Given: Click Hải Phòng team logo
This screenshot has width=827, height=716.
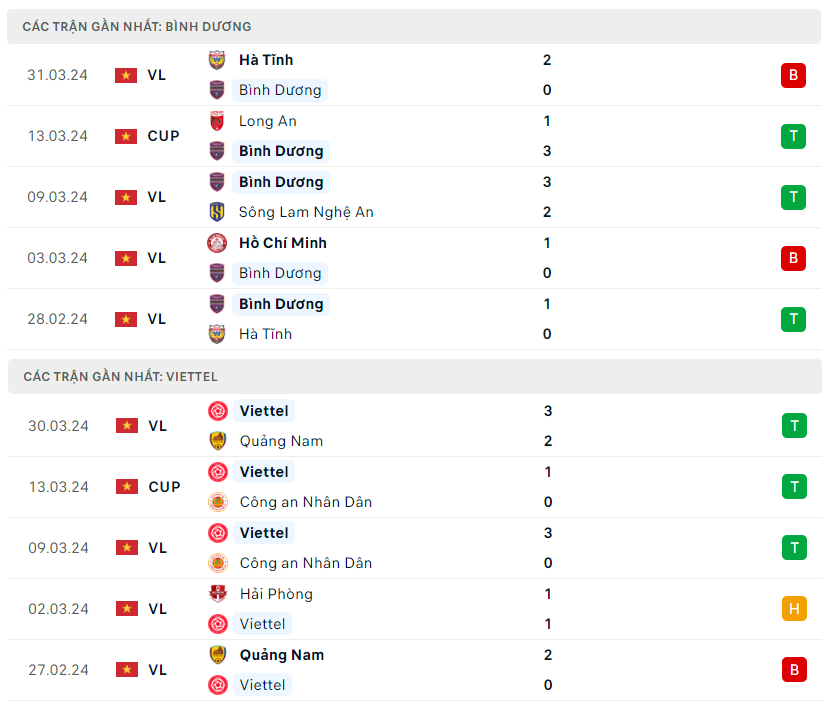Looking at the screenshot, I should [x=218, y=594].
